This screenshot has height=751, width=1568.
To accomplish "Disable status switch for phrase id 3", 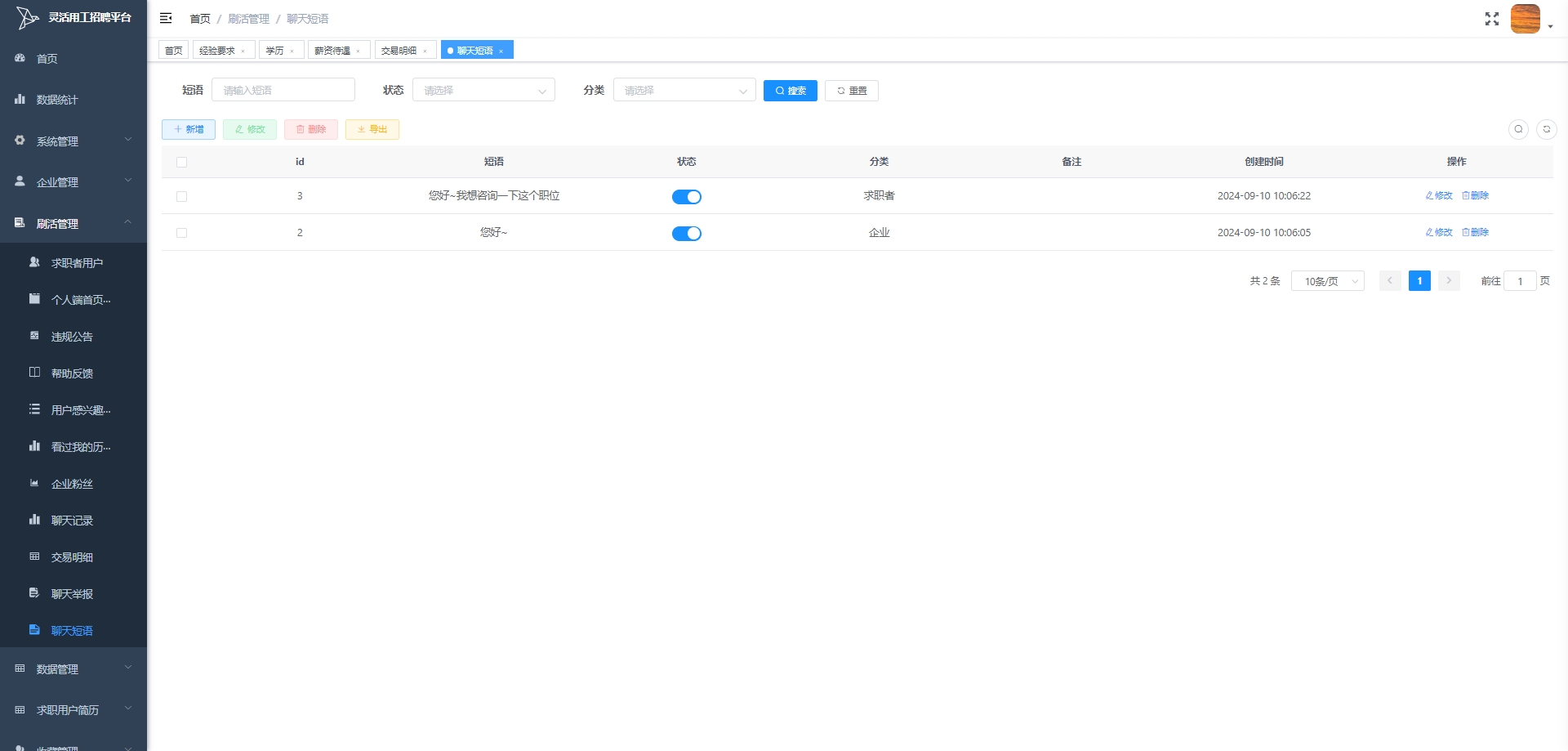I will tap(686, 197).
